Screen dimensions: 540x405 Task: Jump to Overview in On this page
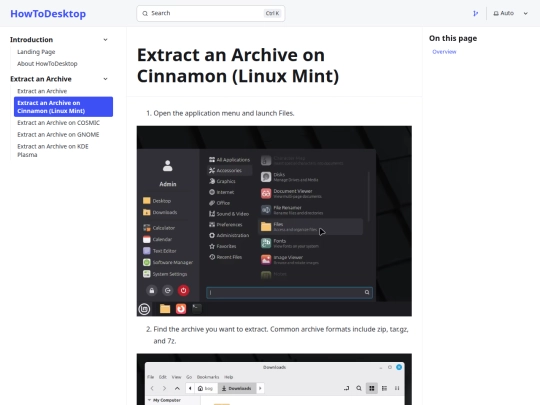click(x=444, y=52)
